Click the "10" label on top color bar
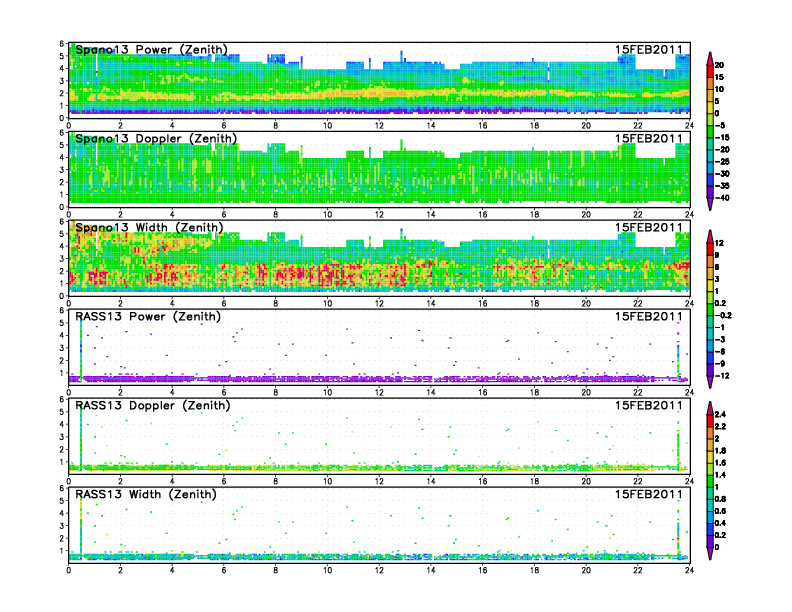The height and width of the screenshot is (612, 792). (x=719, y=89)
